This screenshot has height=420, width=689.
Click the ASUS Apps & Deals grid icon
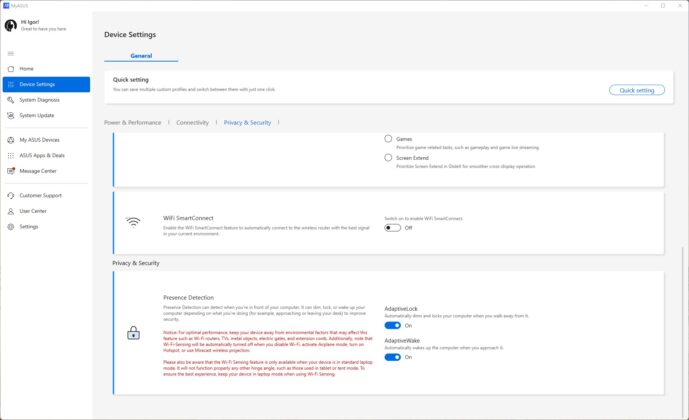(11, 156)
